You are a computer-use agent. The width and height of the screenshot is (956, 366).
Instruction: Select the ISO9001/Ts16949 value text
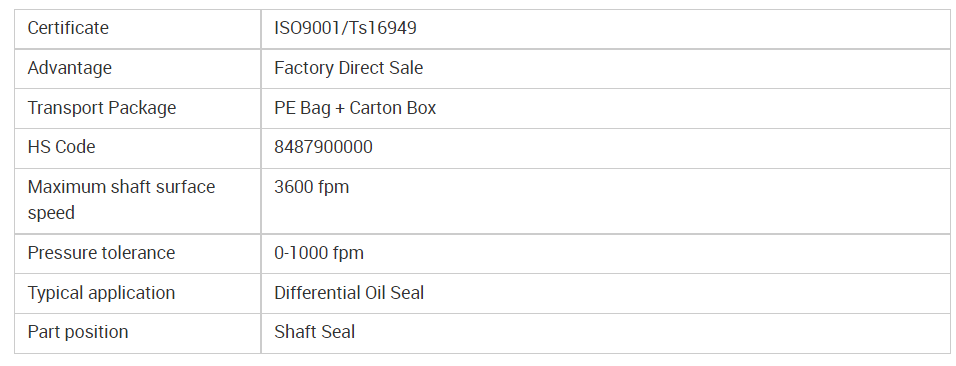(x=345, y=28)
